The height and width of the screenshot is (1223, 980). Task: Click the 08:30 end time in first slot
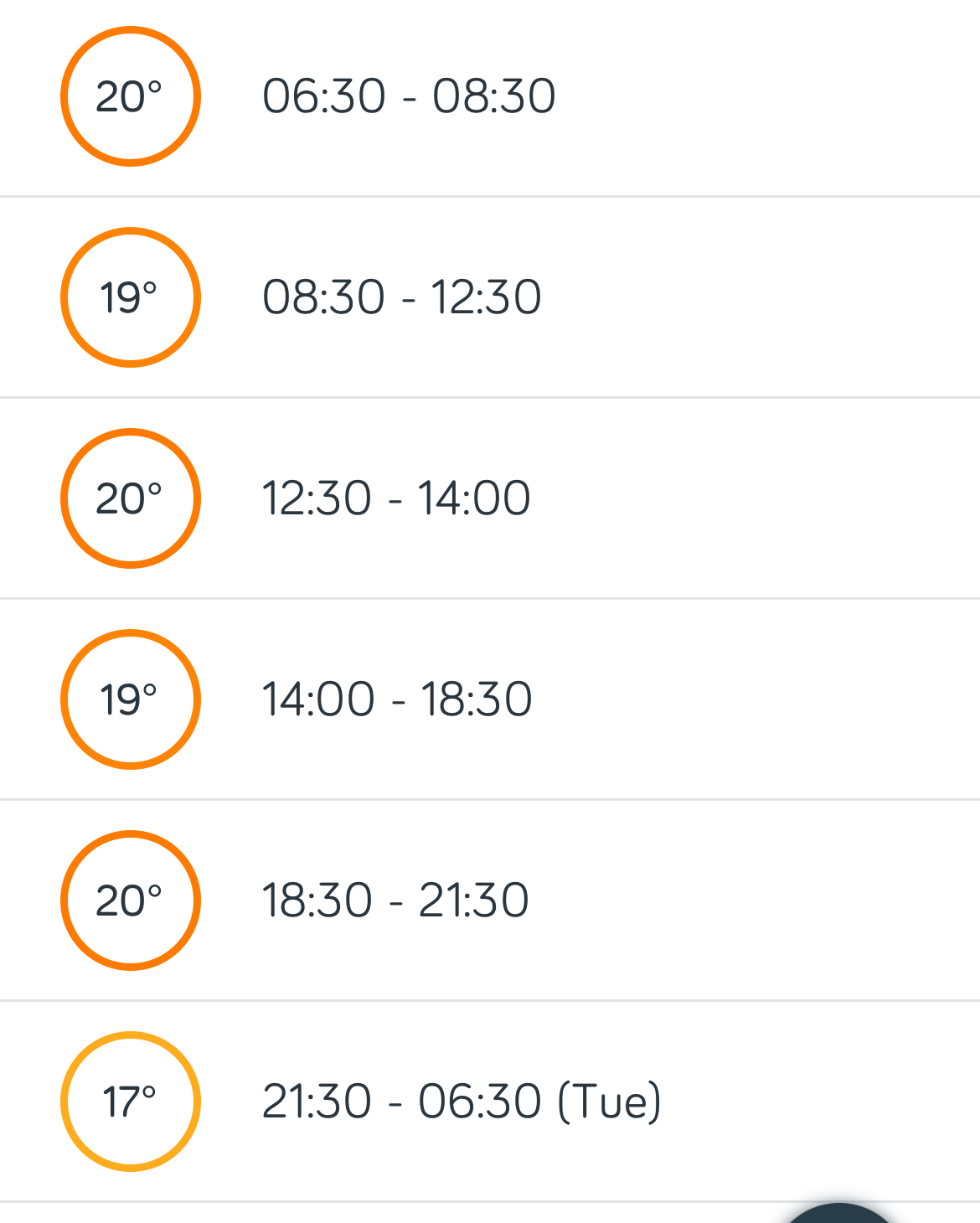[x=494, y=96]
